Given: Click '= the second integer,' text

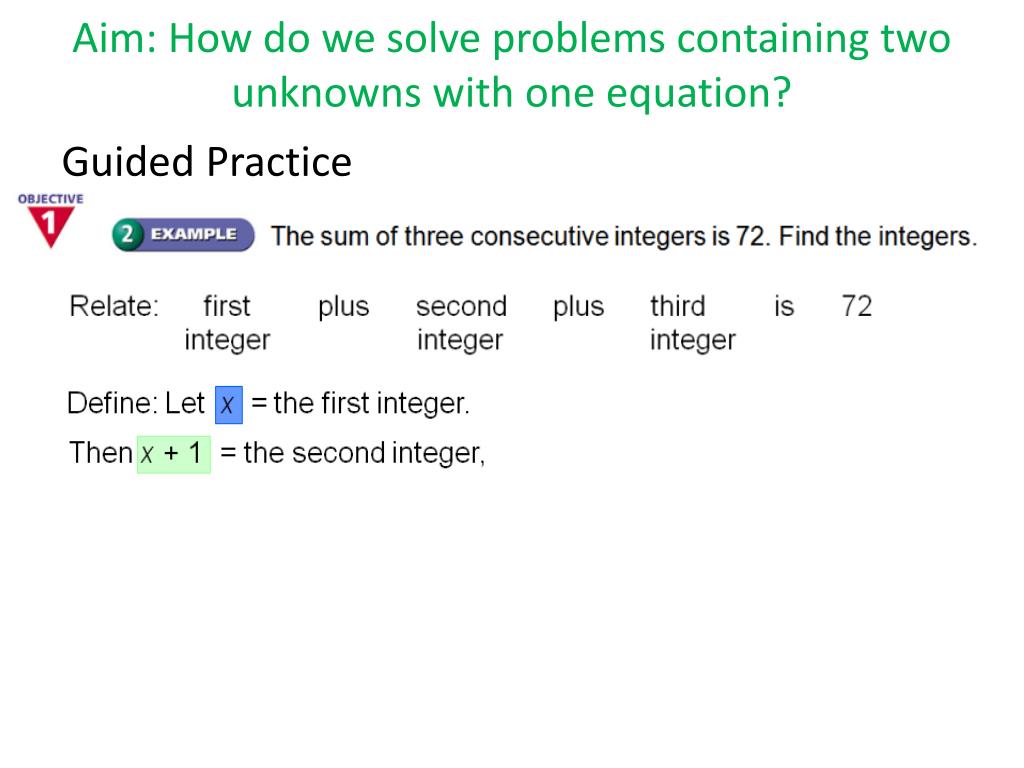Looking at the screenshot, I should click(x=353, y=454).
